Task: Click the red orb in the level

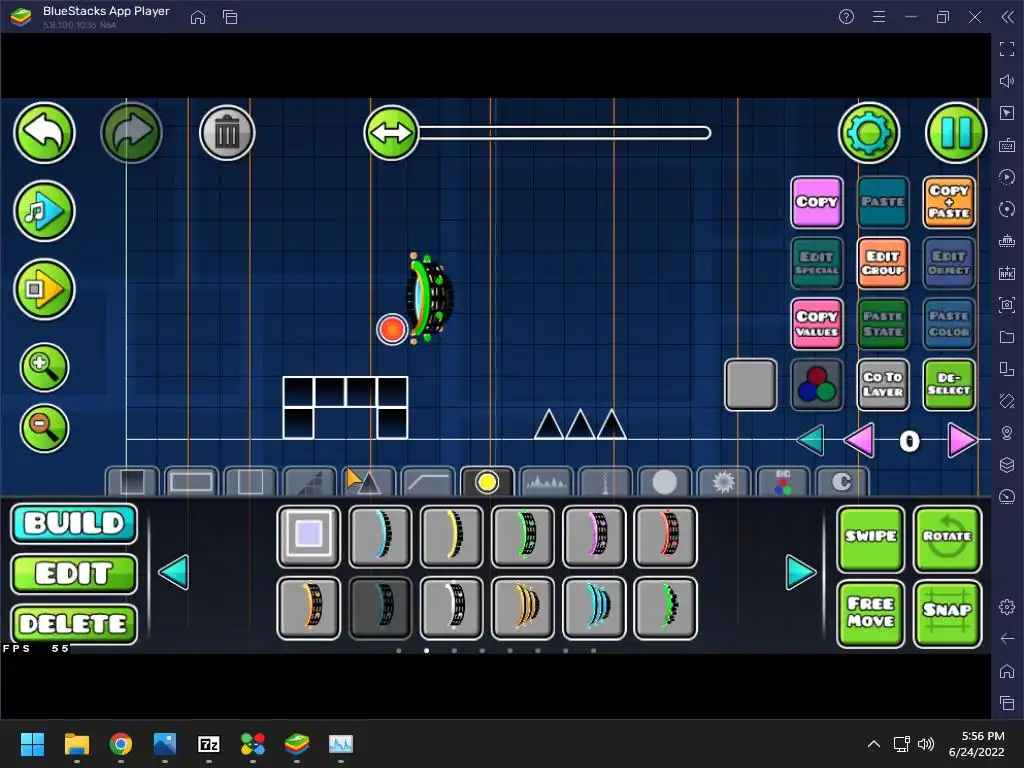Action: [x=392, y=329]
